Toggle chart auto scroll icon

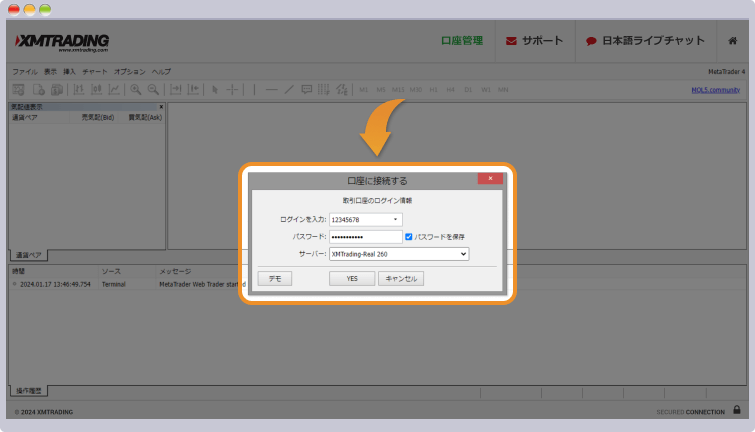pos(176,90)
